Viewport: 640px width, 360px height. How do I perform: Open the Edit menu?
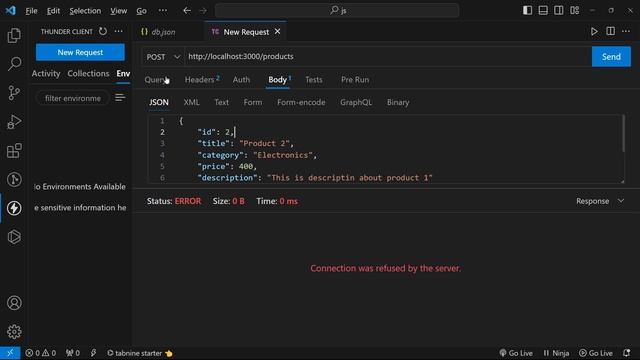click(x=53, y=11)
